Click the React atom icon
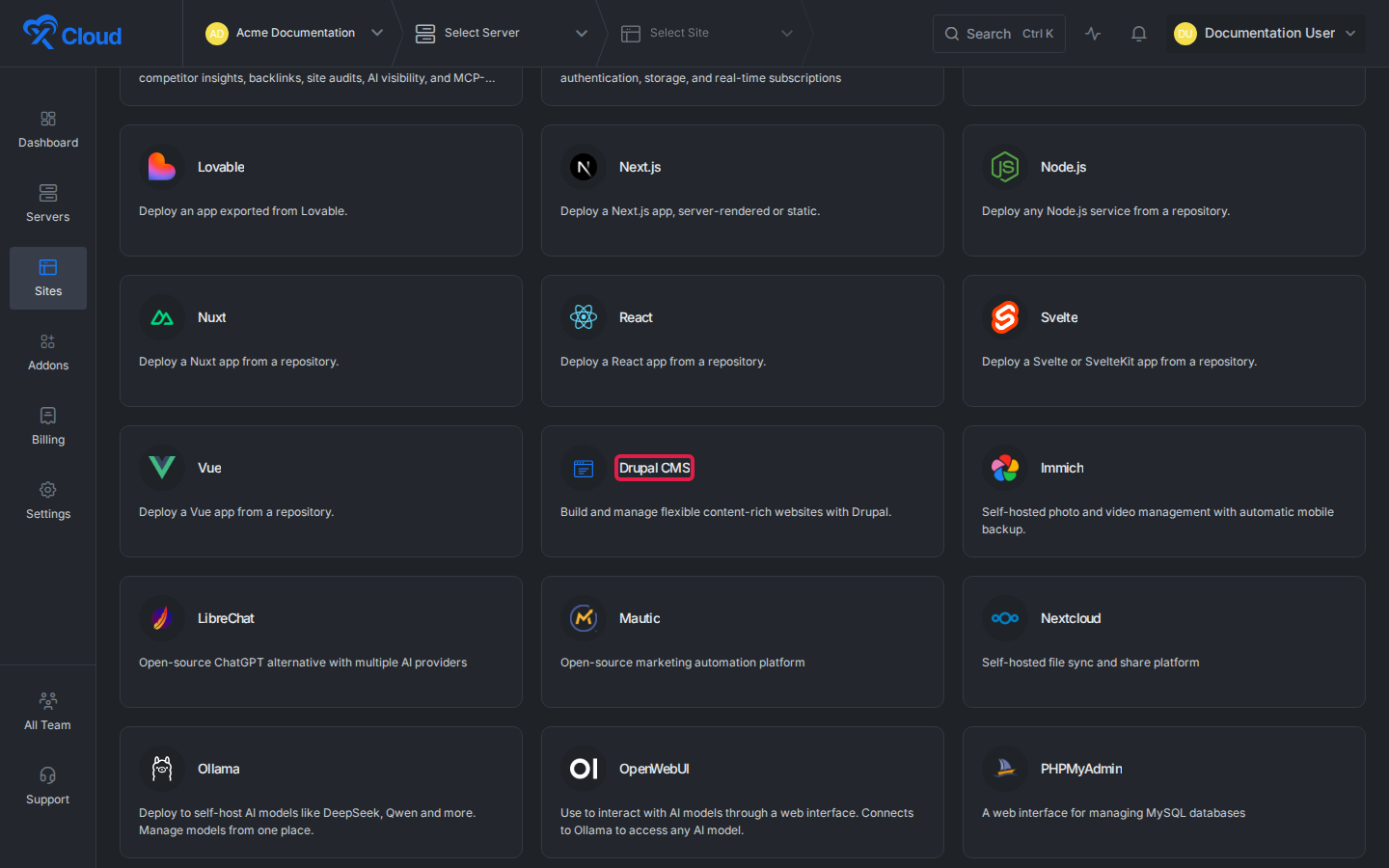 tap(584, 317)
